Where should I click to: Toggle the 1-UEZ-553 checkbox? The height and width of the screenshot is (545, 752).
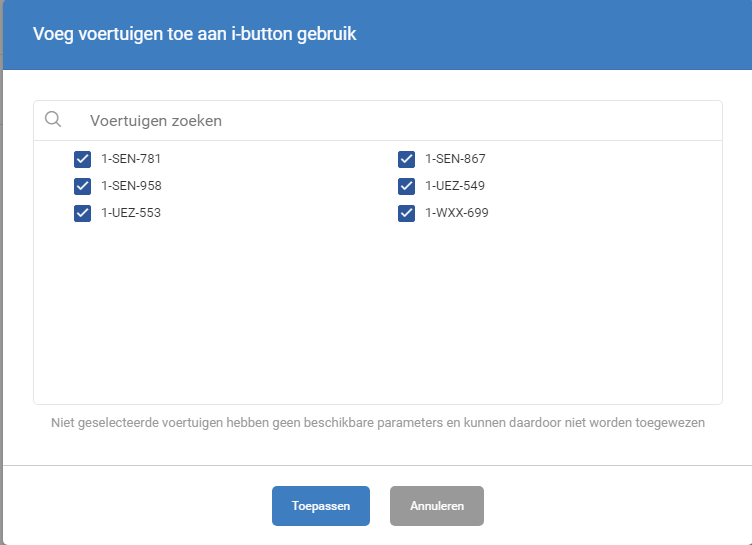[82, 213]
